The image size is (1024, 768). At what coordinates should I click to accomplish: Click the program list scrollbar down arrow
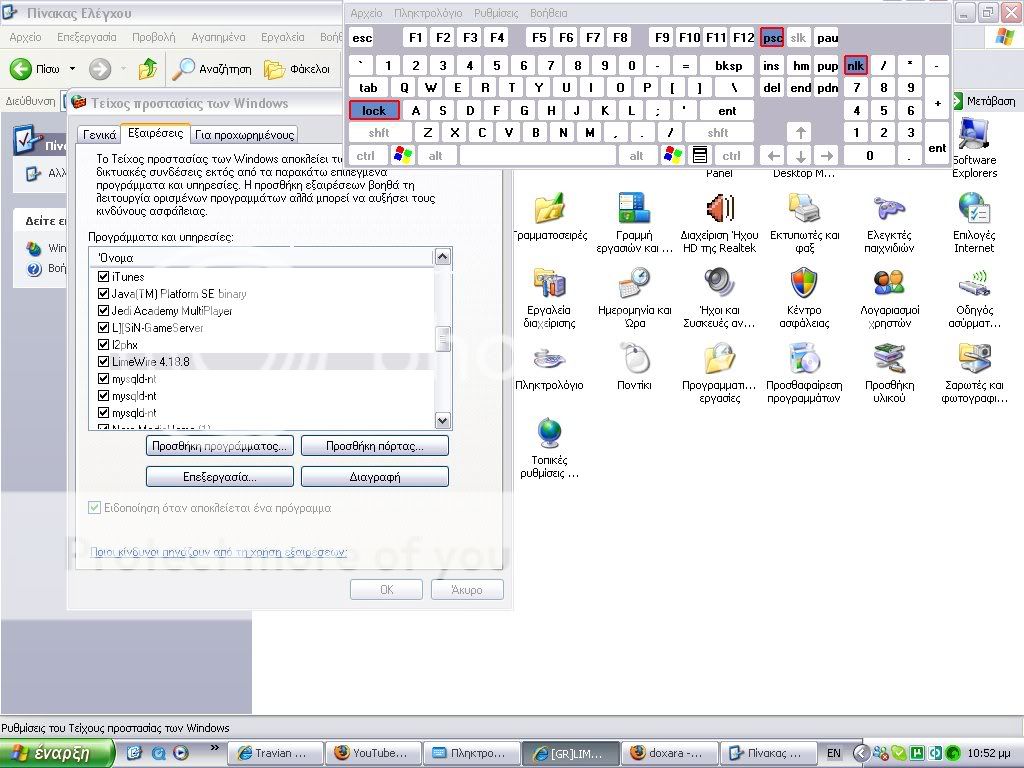[443, 420]
